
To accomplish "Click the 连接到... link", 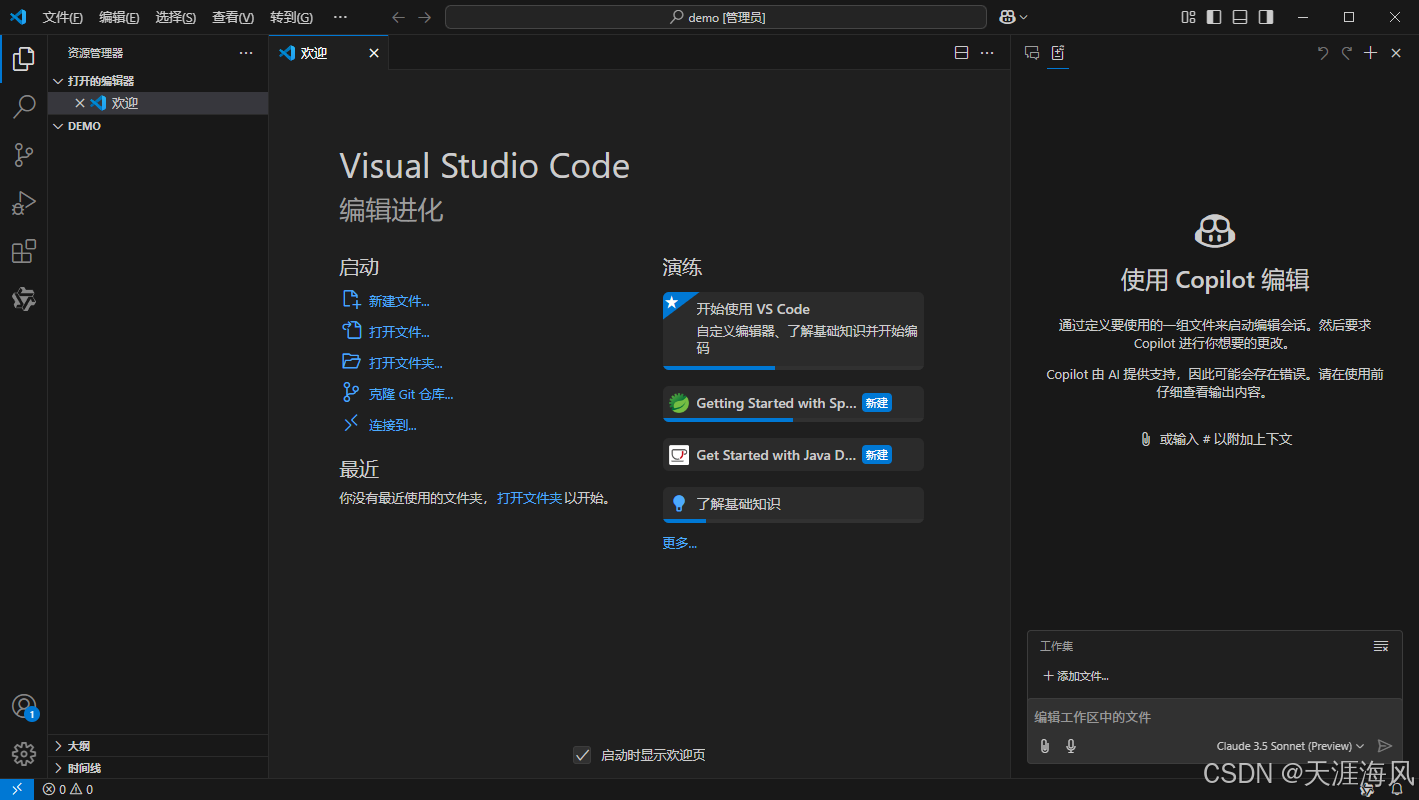I will coord(393,425).
